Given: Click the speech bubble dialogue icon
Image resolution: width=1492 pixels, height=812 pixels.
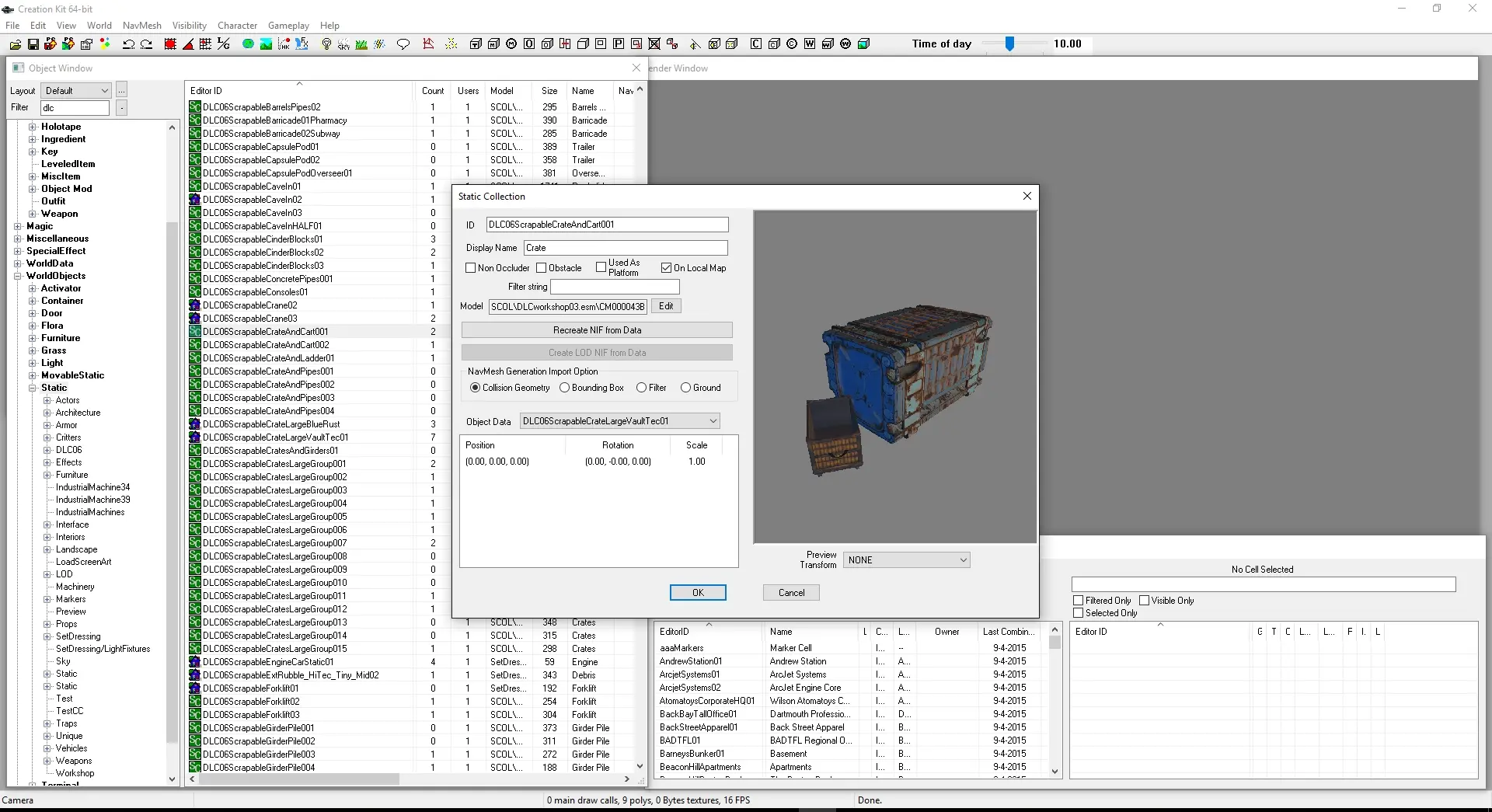Looking at the screenshot, I should click(x=403, y=44).
